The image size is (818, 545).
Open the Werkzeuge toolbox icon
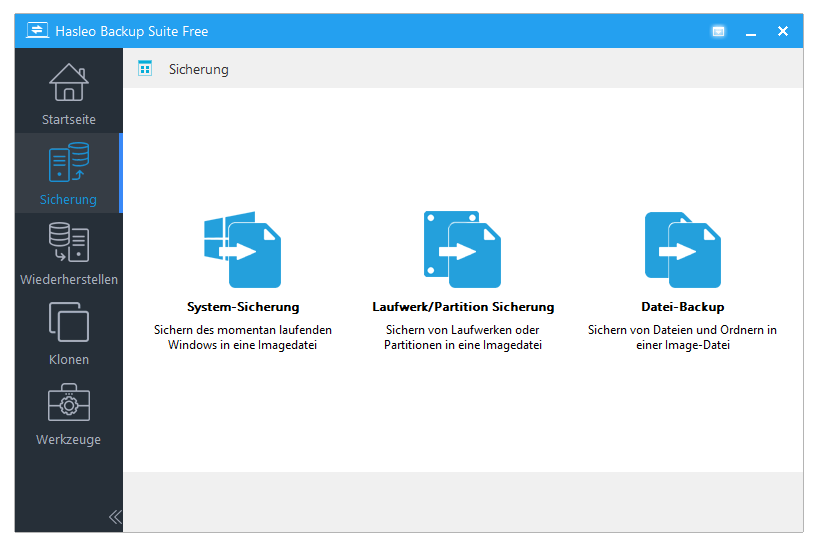[68, 402]
